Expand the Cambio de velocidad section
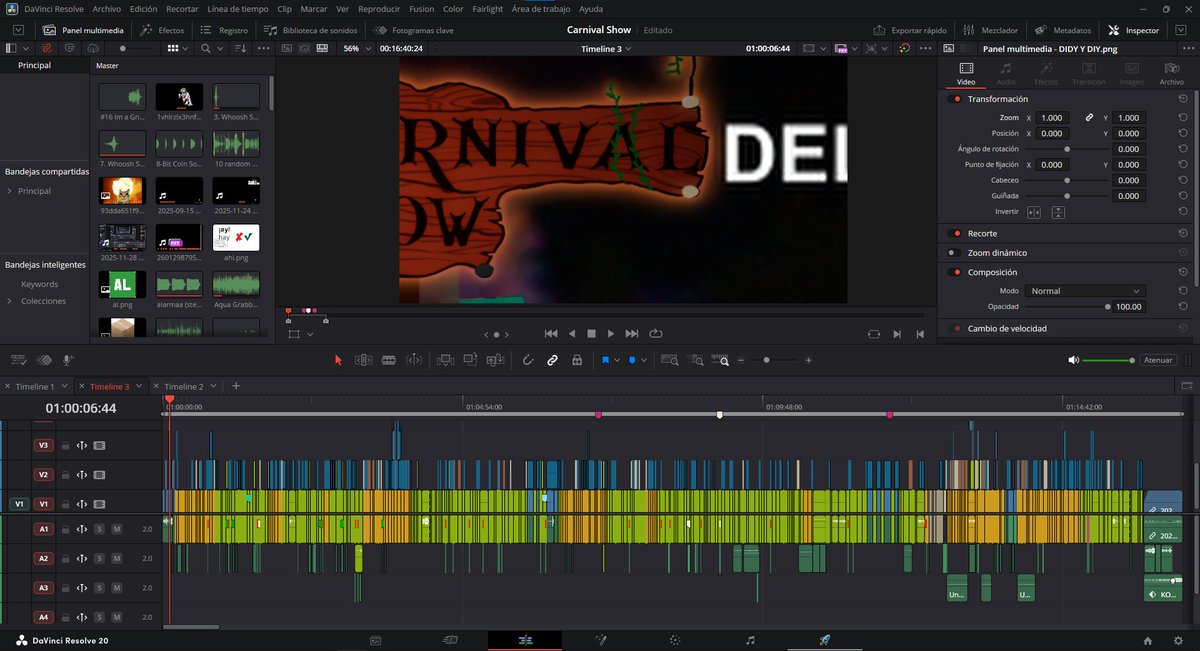The image size is (1200, 651). click(x=1007, y=328)
